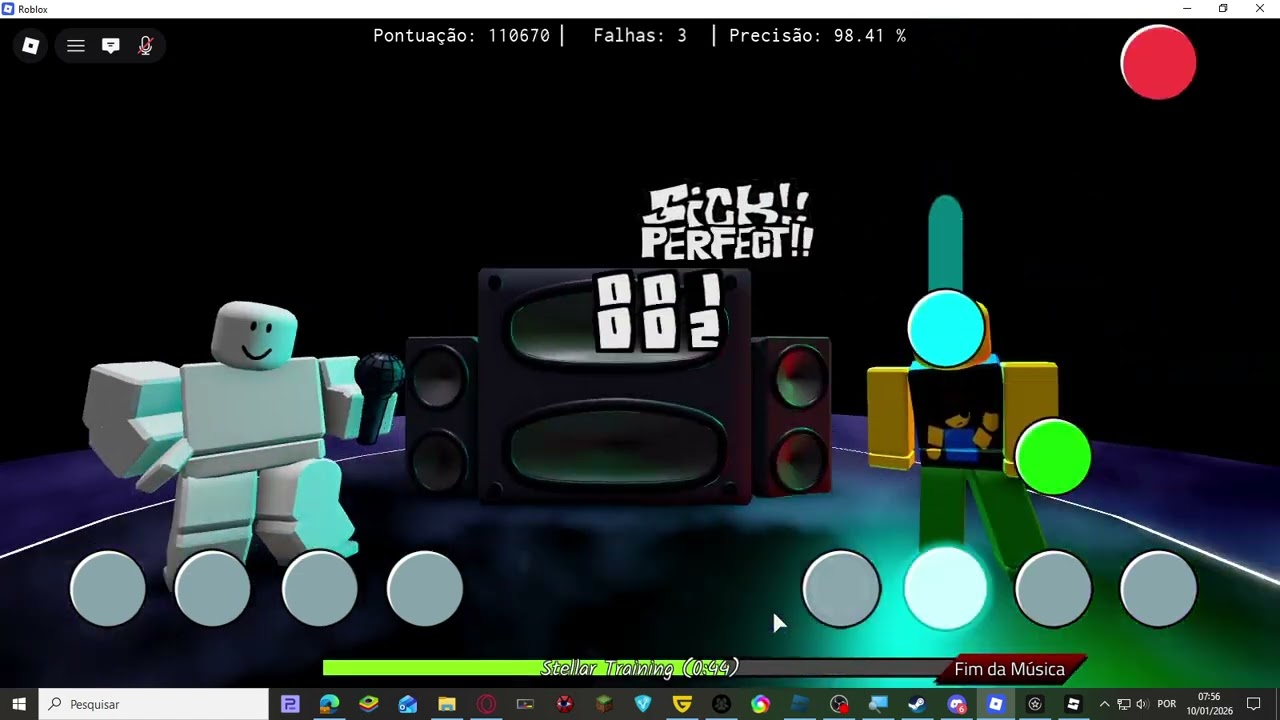1280x720 pixels.
Task: Click the Stellar Training song progress bar
Action: coord(639,668)
